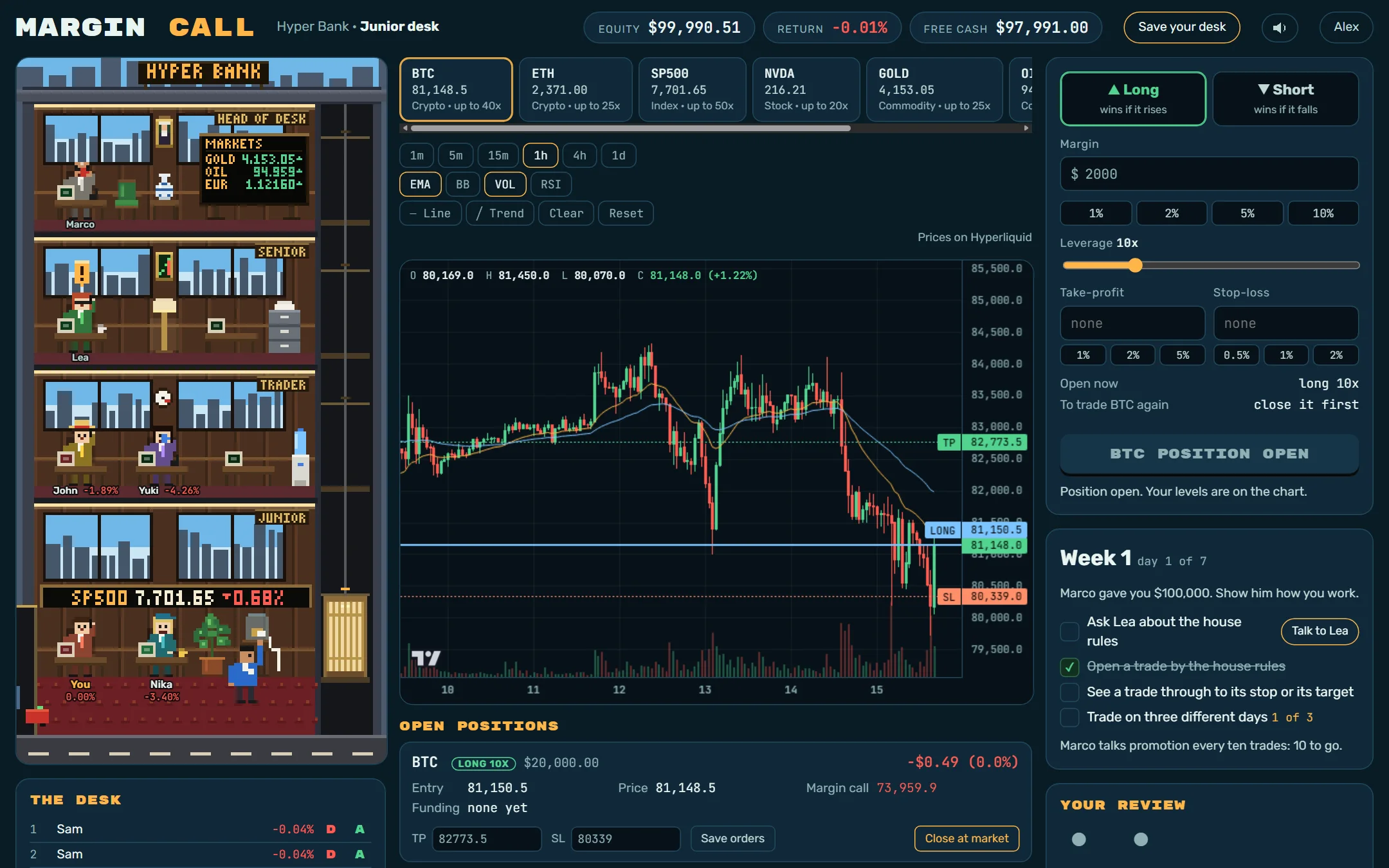The image size is (1389, 868).
Task: Click your own character labeled You
Action: 81,646
